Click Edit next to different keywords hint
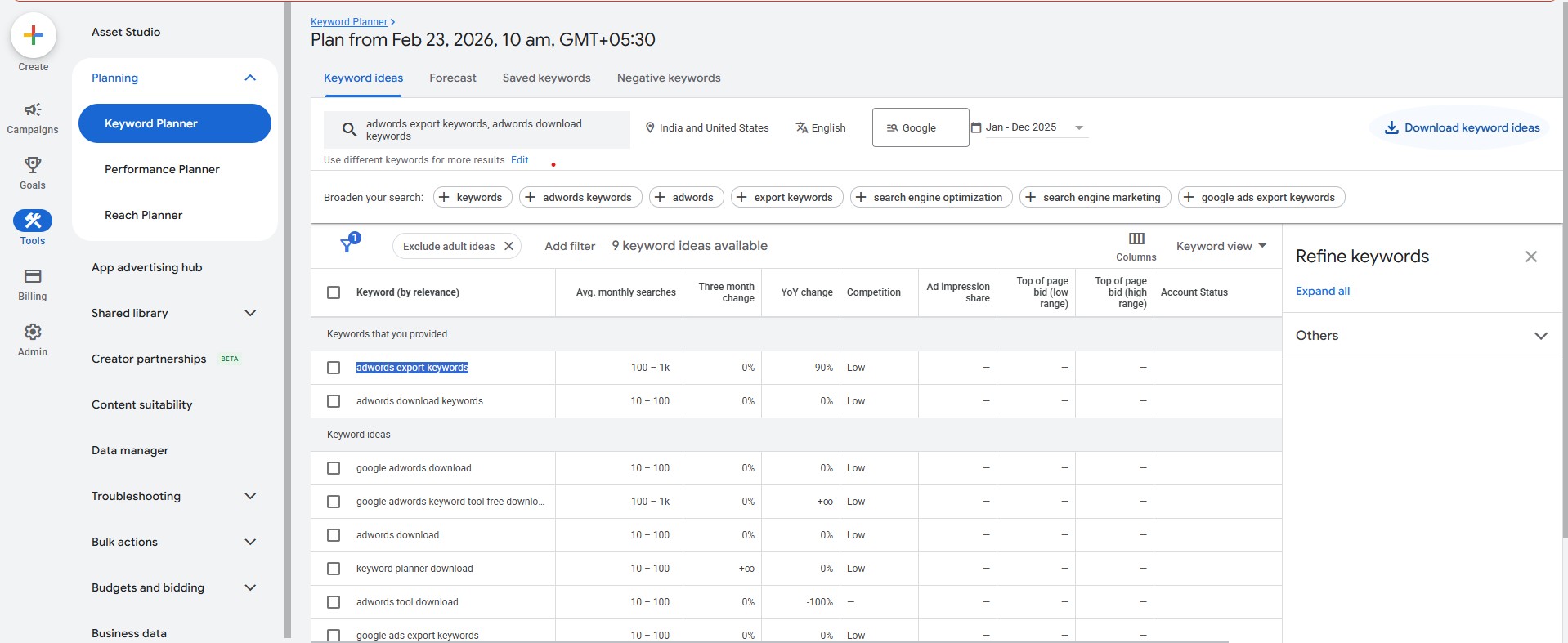The height and width of the screenshot is (643, 1568). [x=520, y=160]
